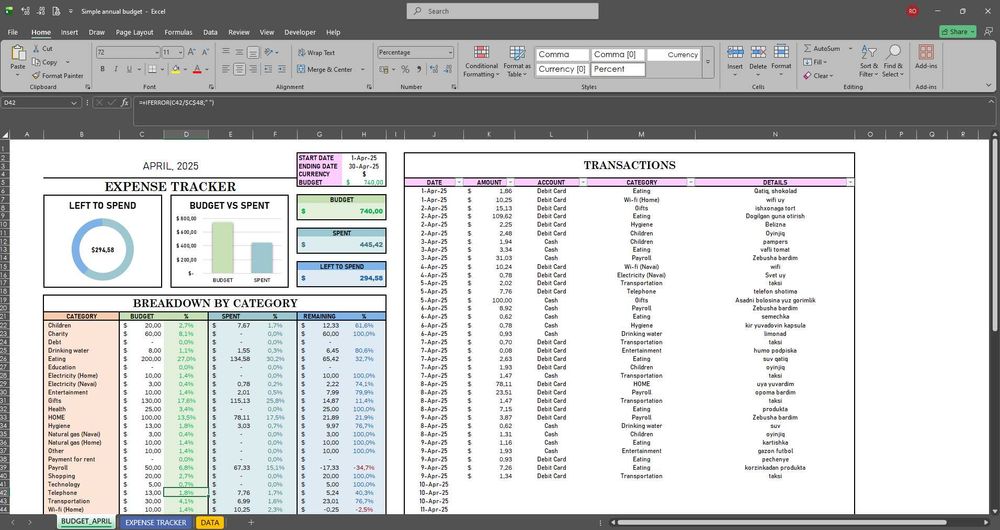Click the Increase Decimal icon

(x=434, y=69)
